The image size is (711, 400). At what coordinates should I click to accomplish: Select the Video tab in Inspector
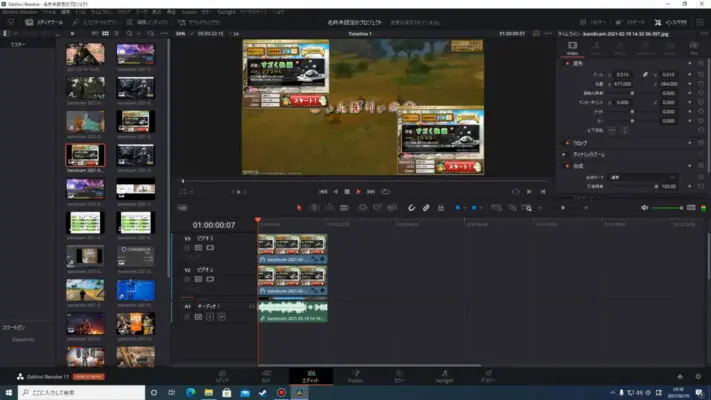click(x=572, y=48)
